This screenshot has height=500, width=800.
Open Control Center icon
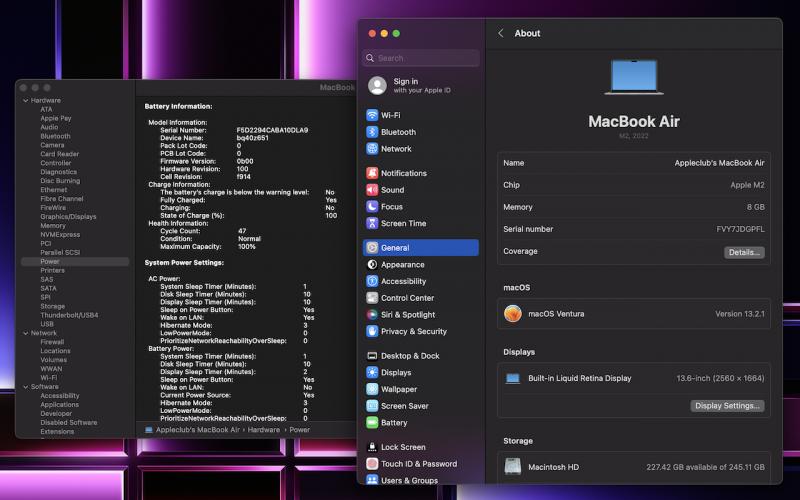tap(372, 298)
